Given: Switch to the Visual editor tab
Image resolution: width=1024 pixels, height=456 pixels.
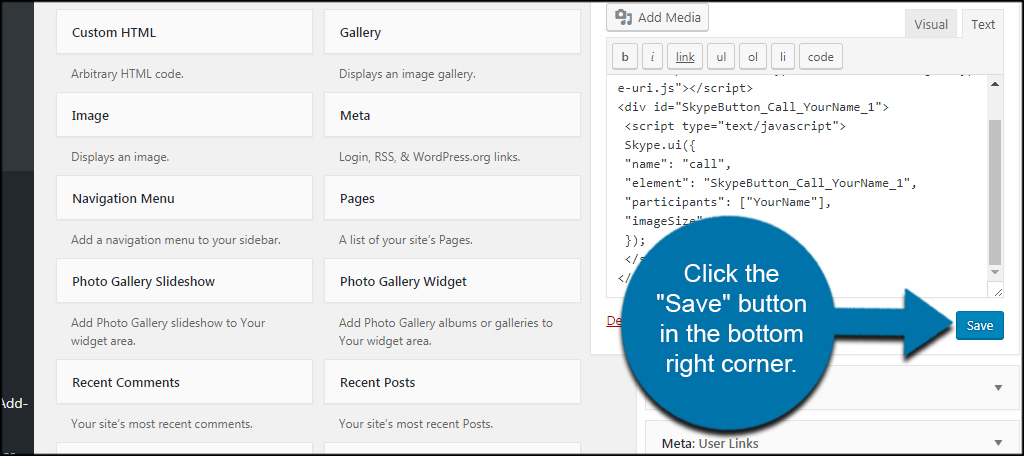Looking at the screenshot, I should coord(931,25).
